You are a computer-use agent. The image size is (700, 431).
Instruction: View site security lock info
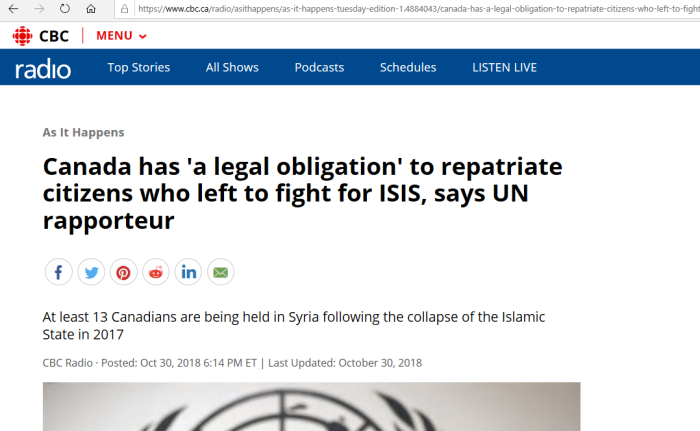click(125, 8)
